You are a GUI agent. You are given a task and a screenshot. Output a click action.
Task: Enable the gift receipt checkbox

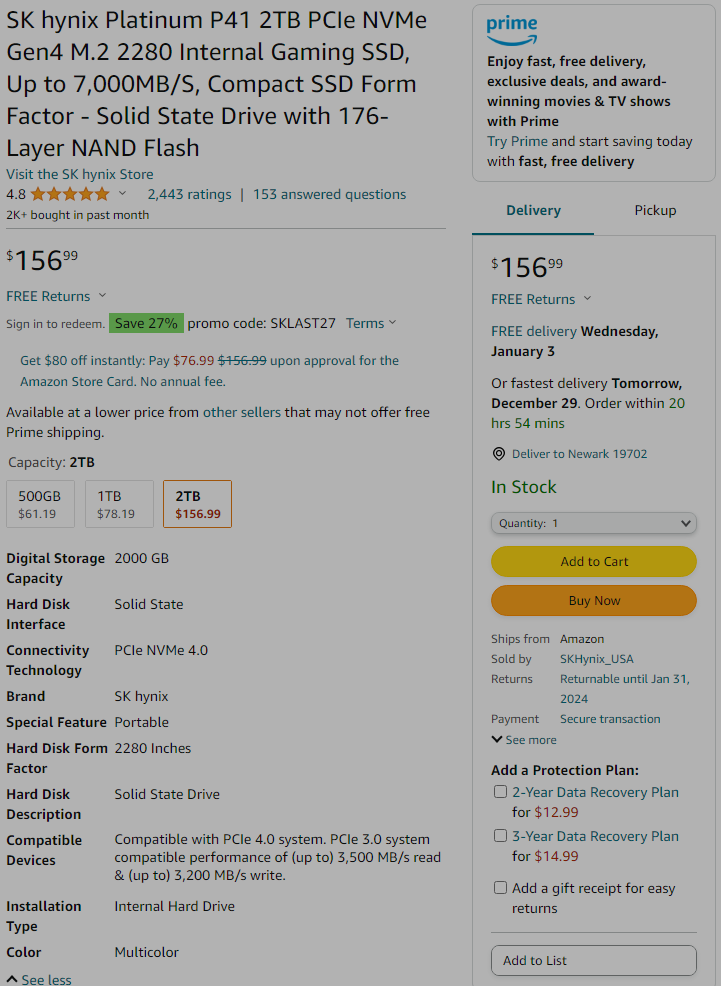click(x=500, y=887)
